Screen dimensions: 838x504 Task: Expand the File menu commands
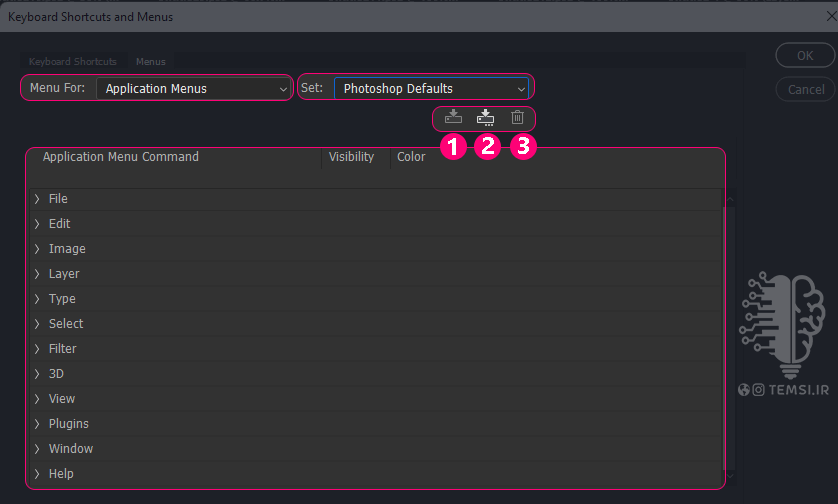coord(37,199)
